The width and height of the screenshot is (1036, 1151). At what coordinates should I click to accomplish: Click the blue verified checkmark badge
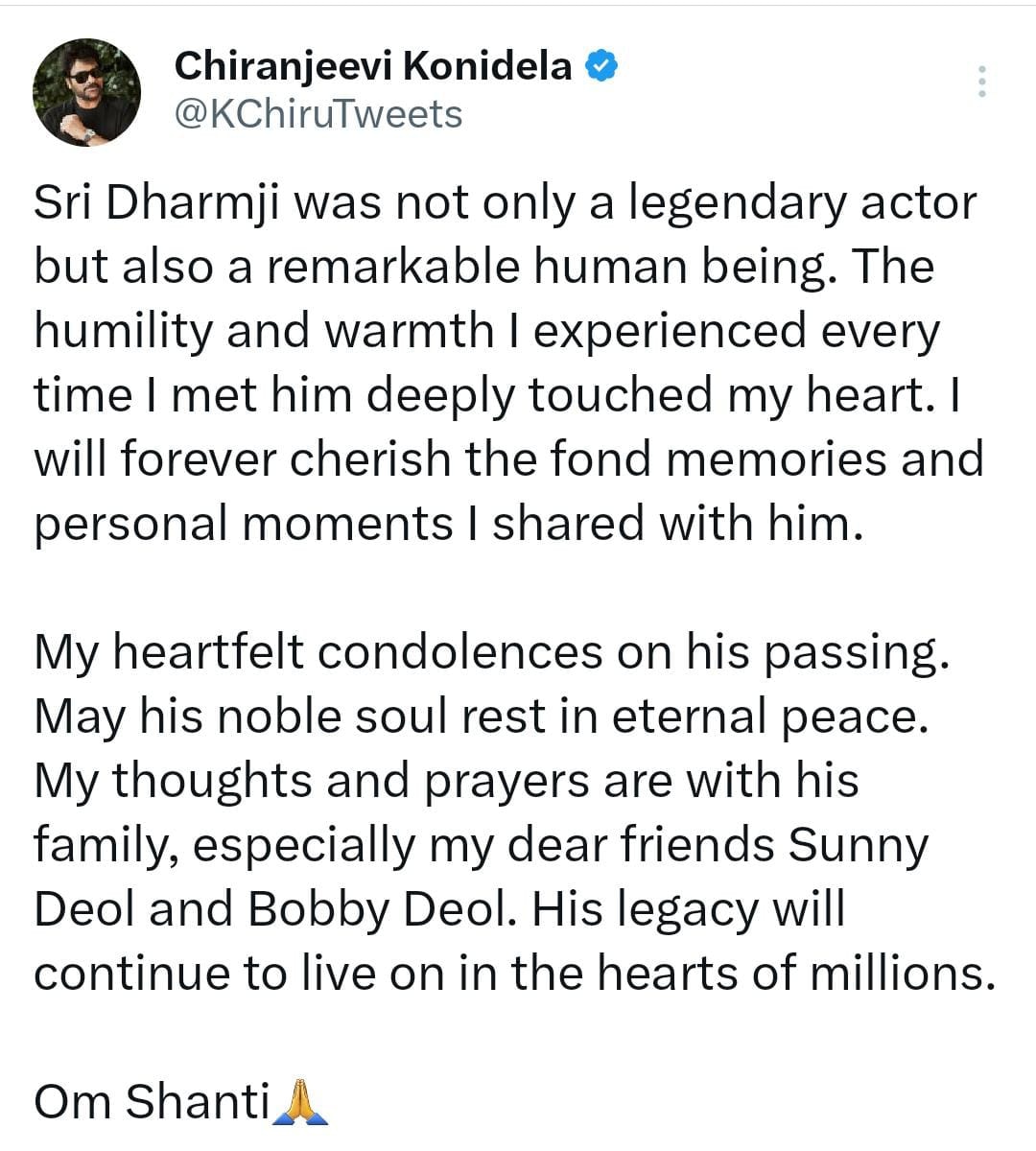pyautogui.click(x=601, y=66)
